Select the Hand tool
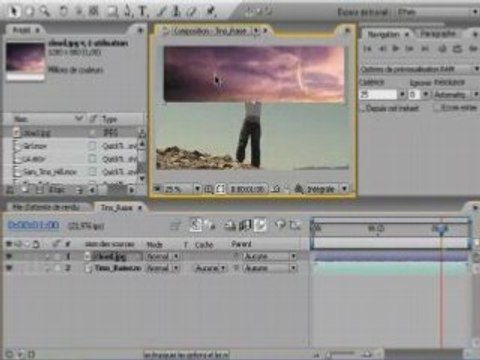The image size is (480, 360). click(x=29, y=12)
